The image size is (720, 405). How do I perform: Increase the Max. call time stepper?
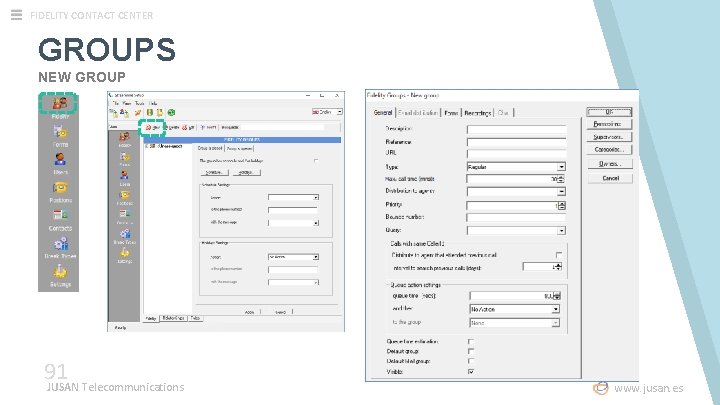pos(561,177)
